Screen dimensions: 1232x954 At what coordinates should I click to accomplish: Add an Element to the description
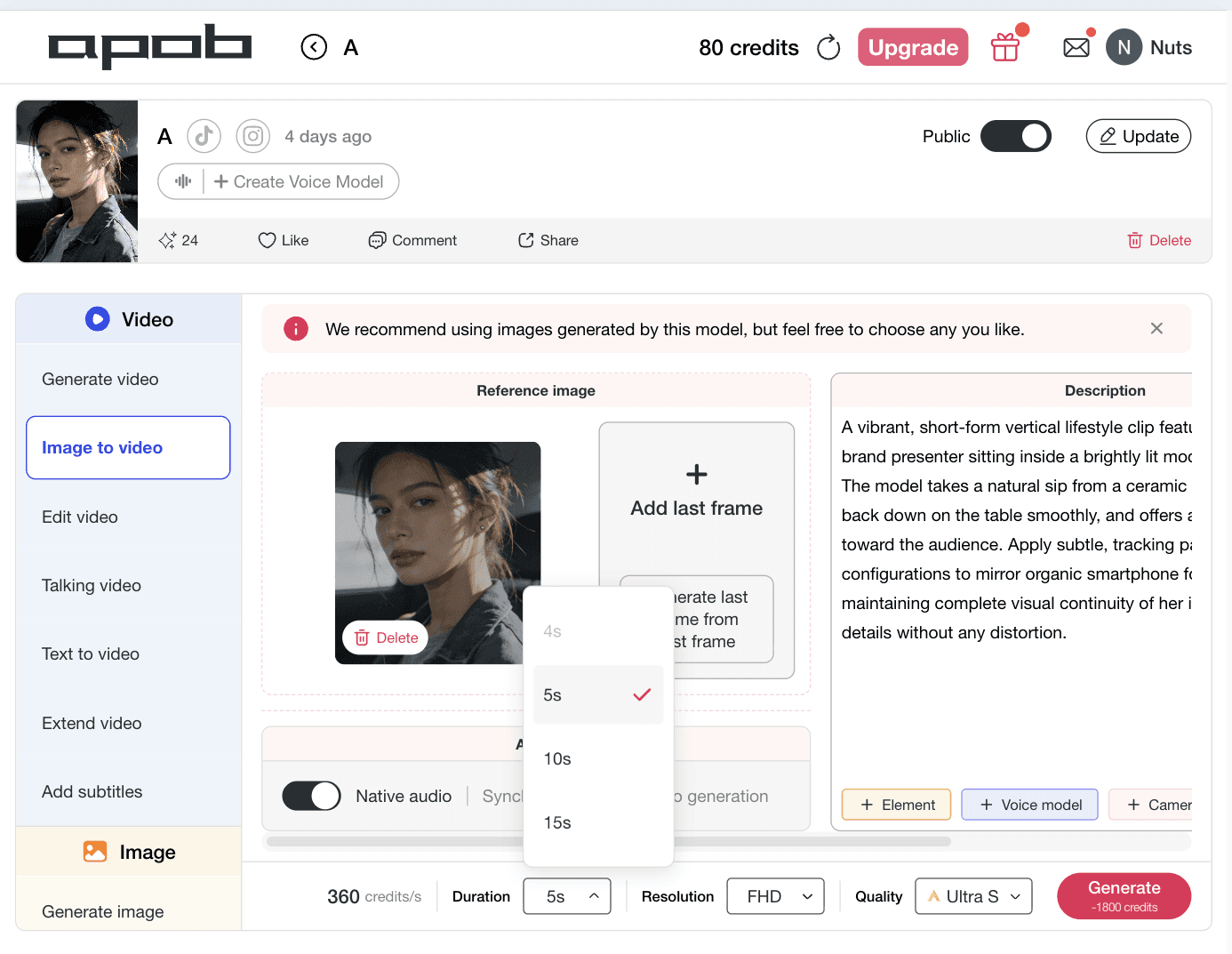[896, 805]
